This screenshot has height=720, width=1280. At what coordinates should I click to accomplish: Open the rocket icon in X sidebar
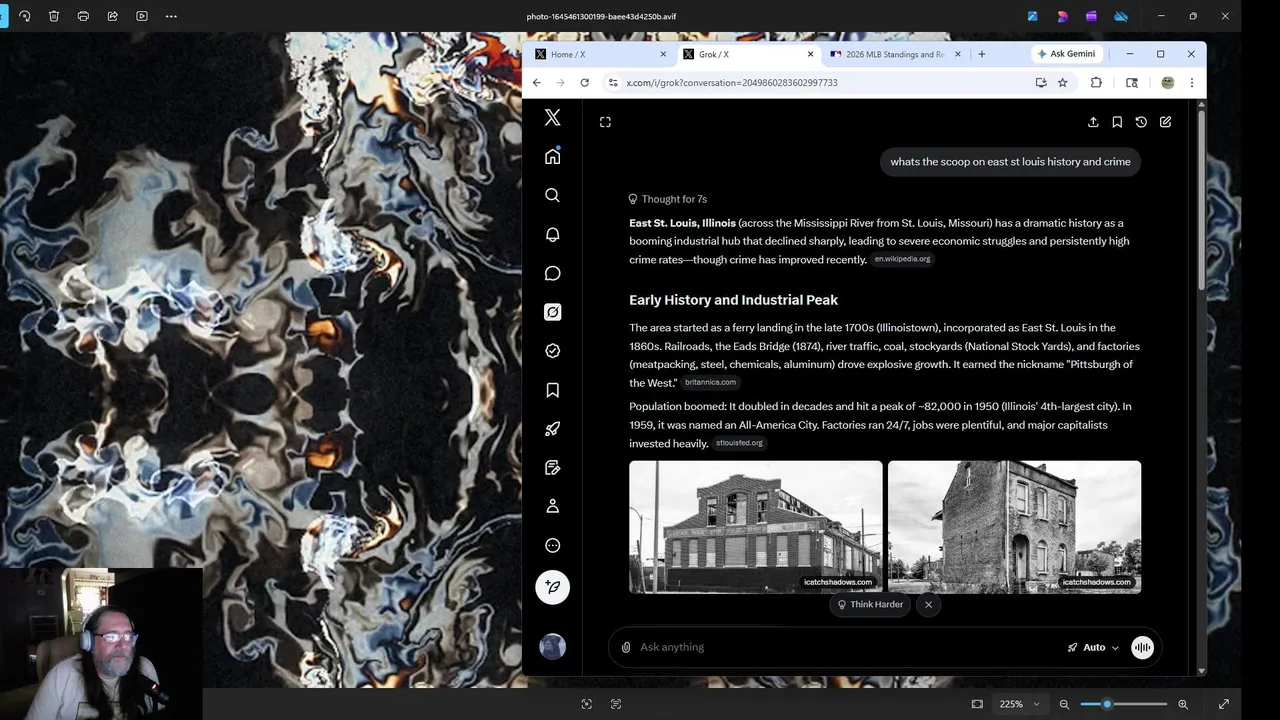point(552,429)
